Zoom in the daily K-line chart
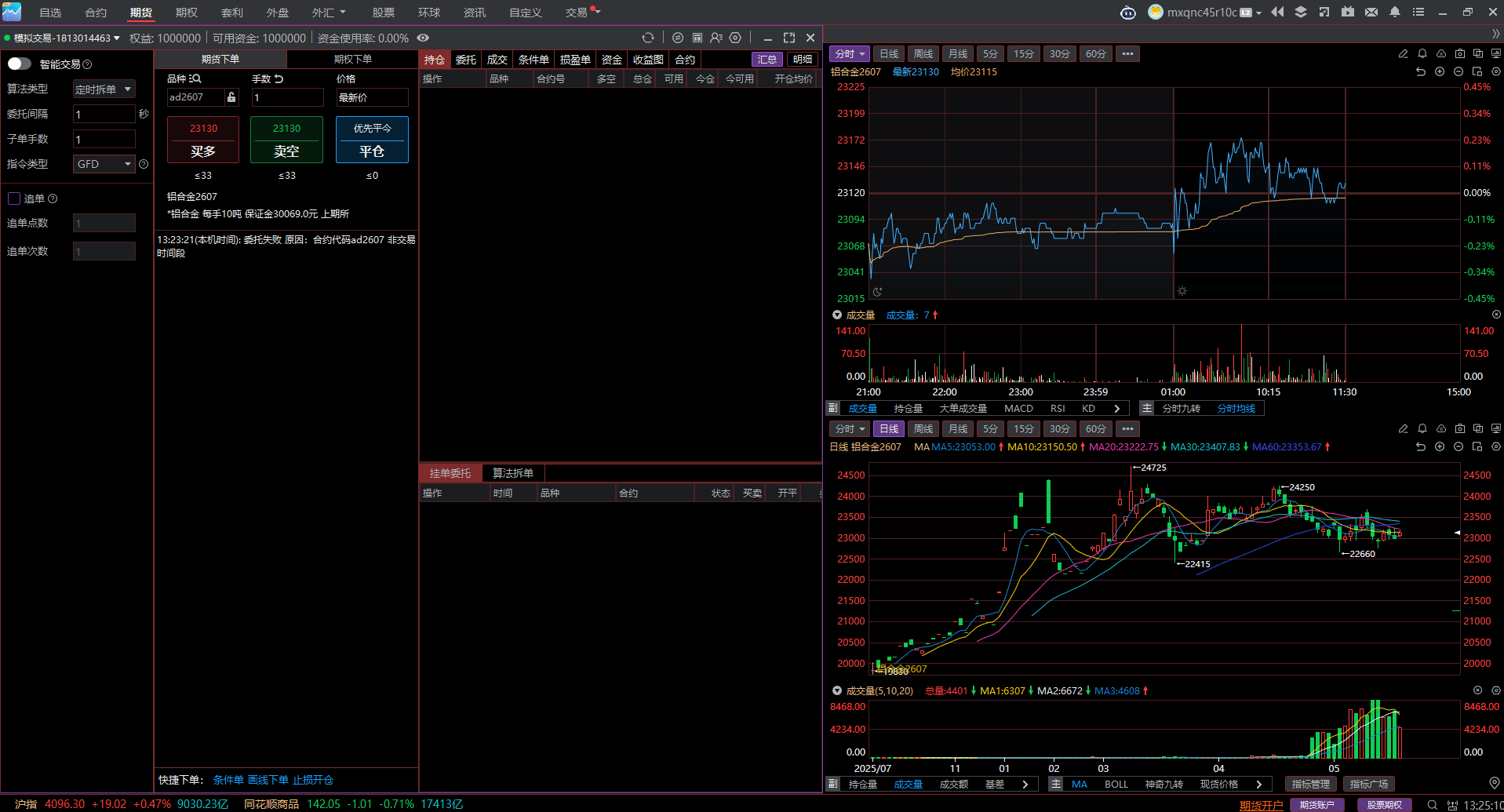 coord(1440,446)
